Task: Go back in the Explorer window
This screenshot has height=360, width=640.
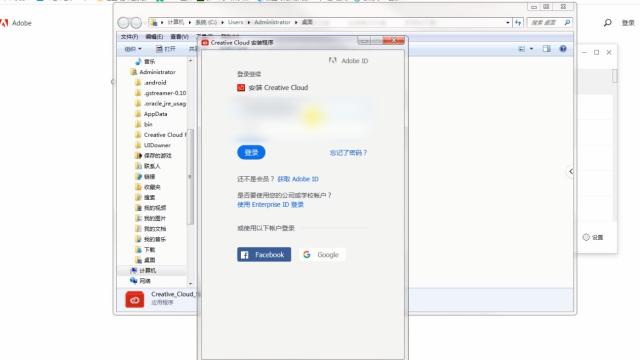Action: point(123,23)
